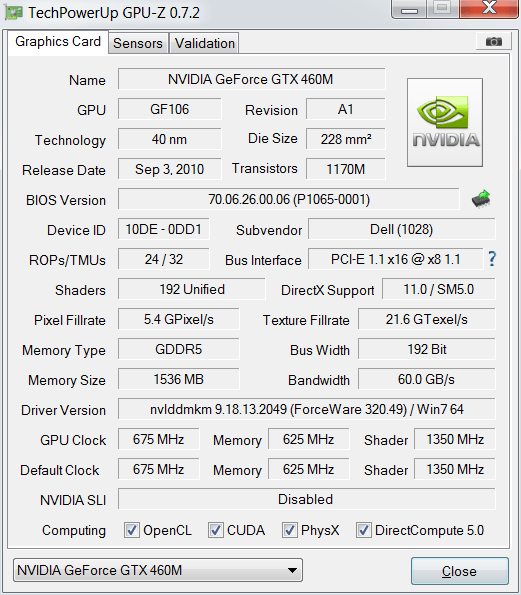Click the Pixel Fillrate field 5.4 GPixel/s
This screenshot has width=521, height=595.
tap(178, 319)
